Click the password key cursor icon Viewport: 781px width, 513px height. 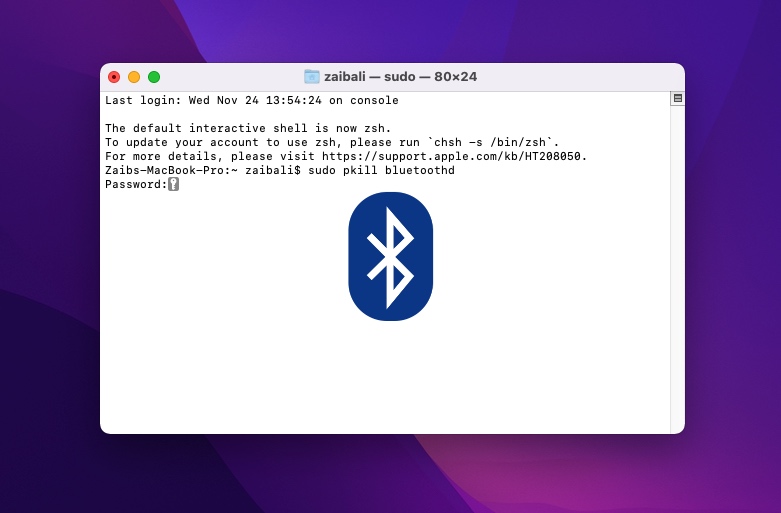click(x=173, y=184)
